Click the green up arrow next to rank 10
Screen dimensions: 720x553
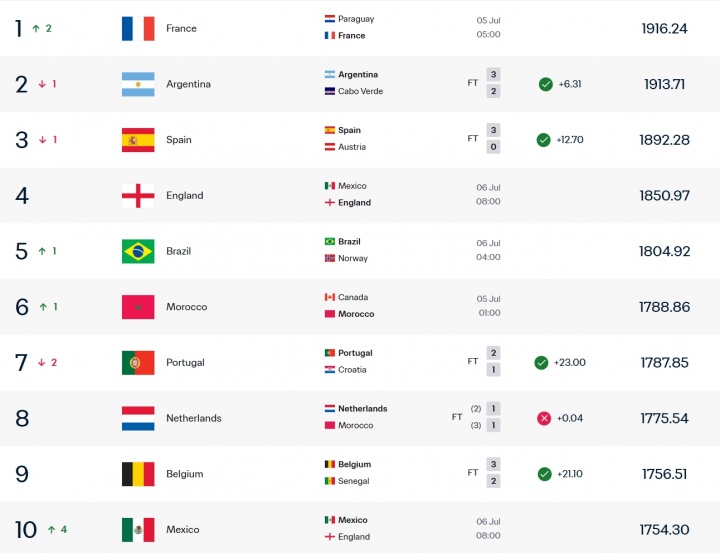pos(51,530)
